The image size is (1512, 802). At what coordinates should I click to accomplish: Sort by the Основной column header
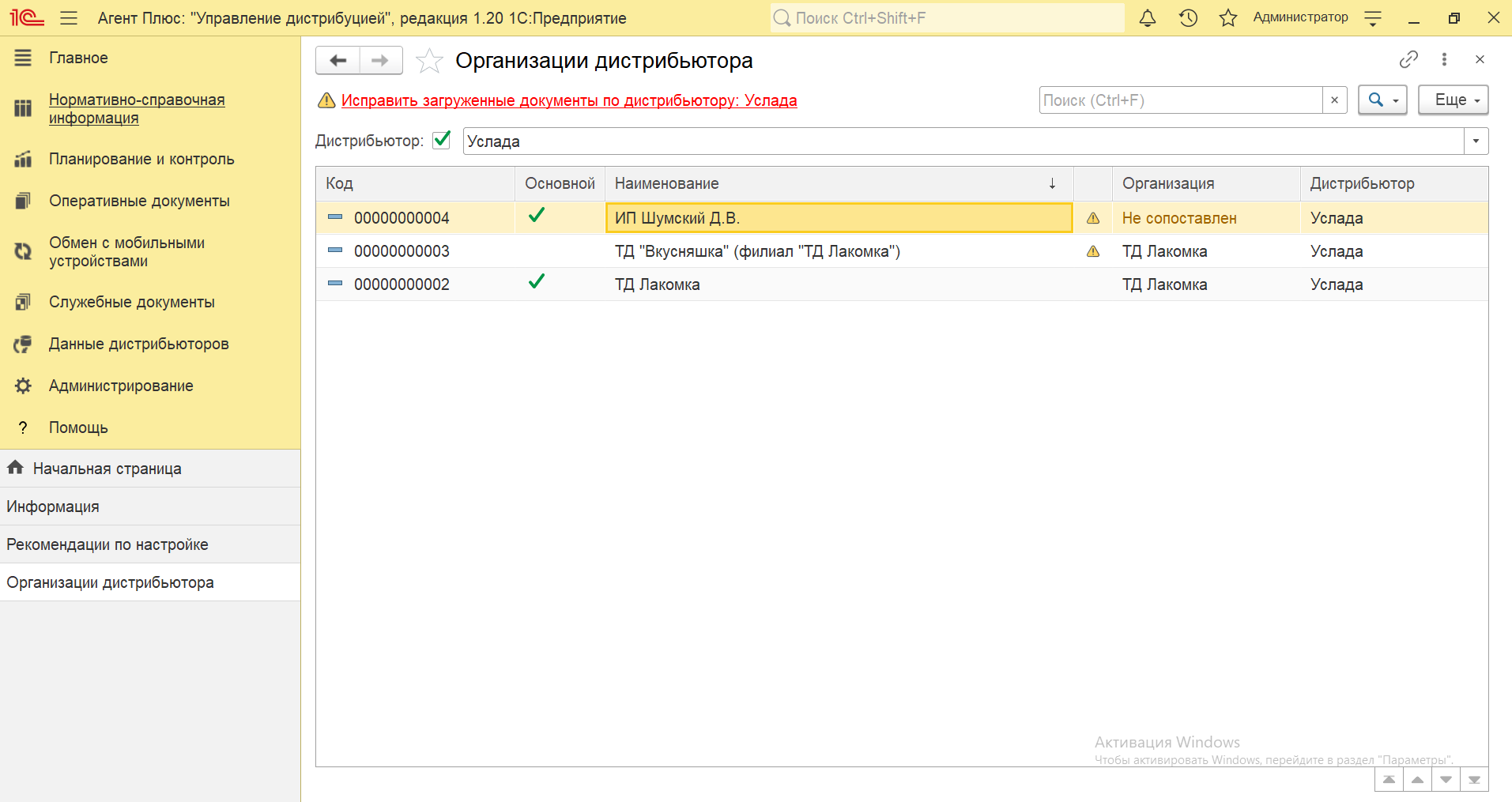coord(560,183)
